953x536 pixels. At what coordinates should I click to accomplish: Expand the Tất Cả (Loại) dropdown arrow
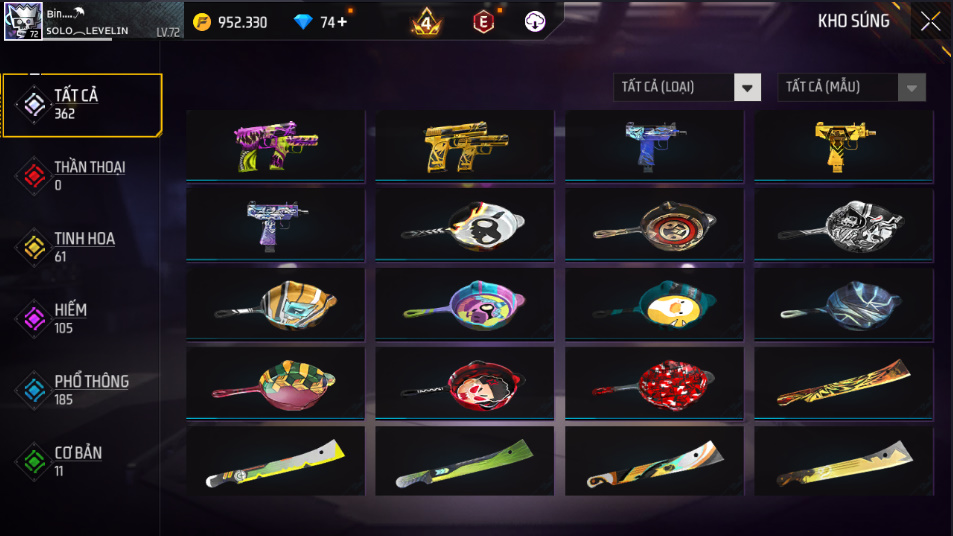(747, 88)
